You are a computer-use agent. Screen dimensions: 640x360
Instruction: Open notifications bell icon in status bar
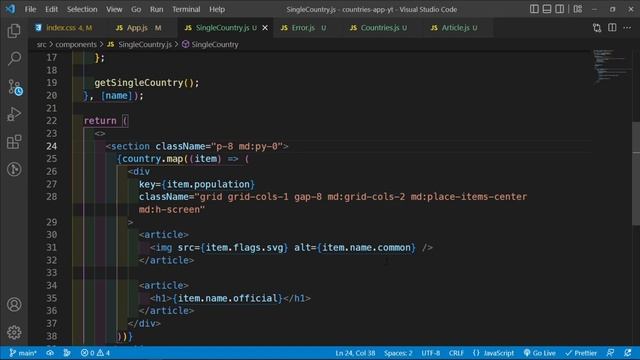(628, 353)
